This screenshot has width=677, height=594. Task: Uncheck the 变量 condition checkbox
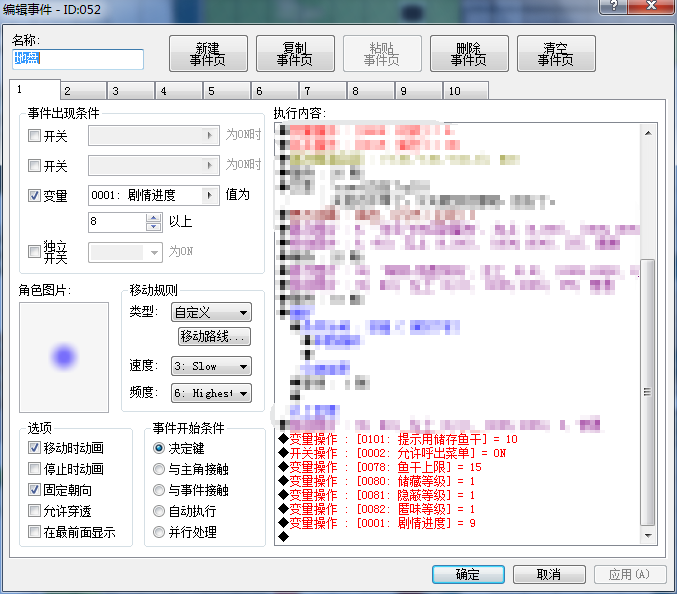34,195
